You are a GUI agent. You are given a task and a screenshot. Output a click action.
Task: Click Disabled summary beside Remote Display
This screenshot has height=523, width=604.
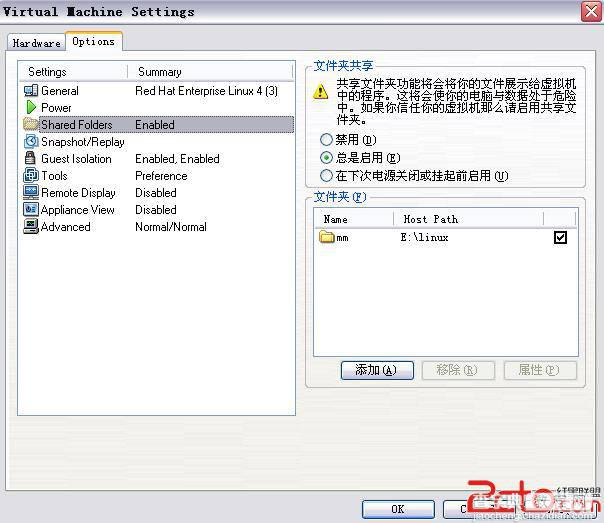(156, 192)
